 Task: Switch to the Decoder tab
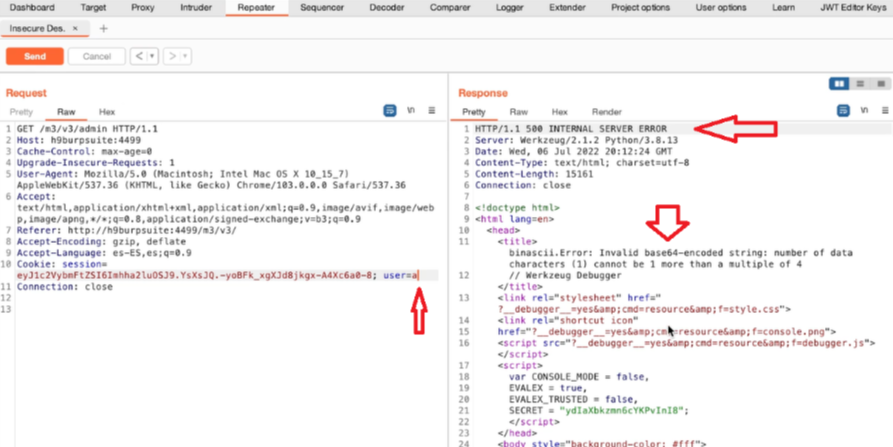coord(387,7)
